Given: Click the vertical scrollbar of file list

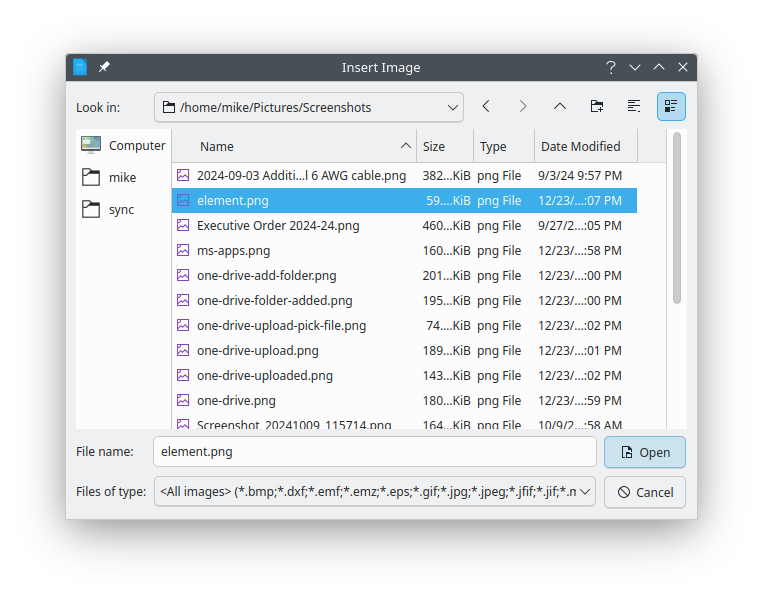Looking at the screenshot, I should (x=676, y=218).
